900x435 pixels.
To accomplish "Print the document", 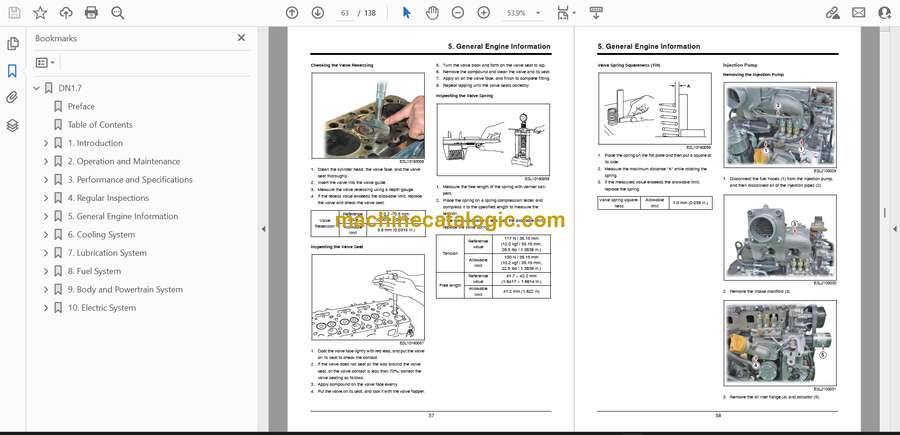I will [91, 13].
